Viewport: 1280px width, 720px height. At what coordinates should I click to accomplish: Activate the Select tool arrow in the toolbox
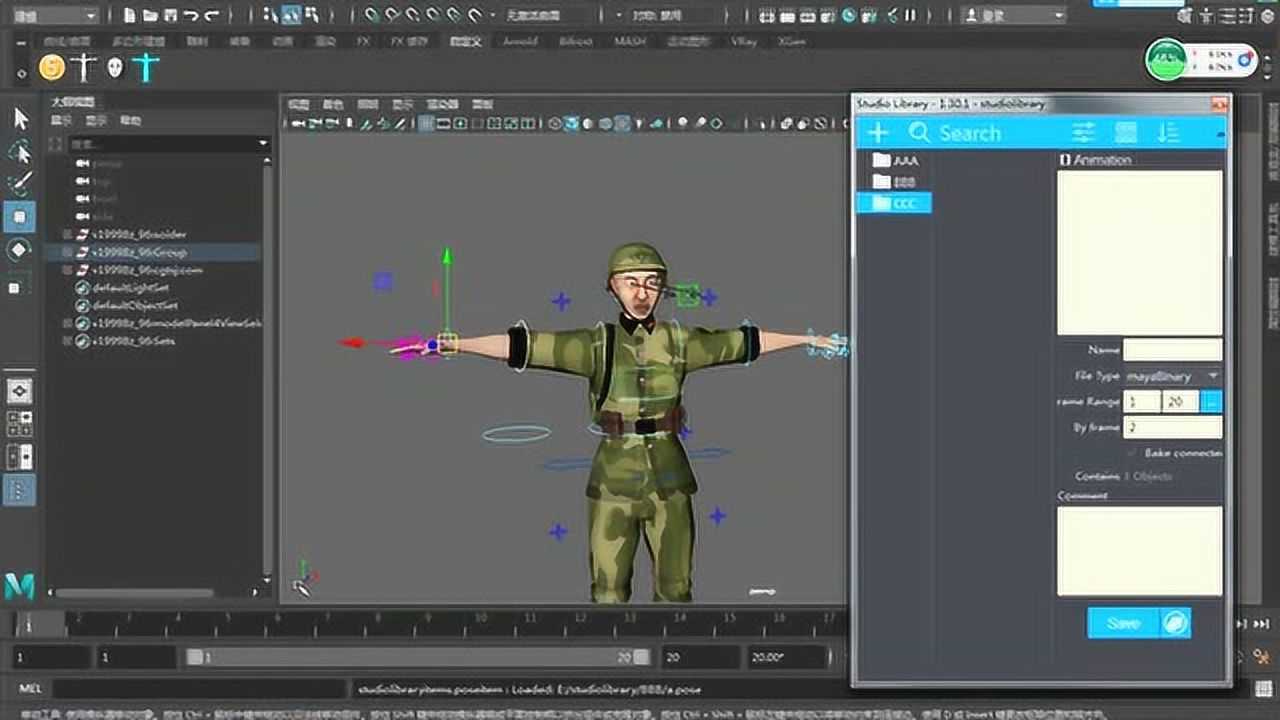19,118
